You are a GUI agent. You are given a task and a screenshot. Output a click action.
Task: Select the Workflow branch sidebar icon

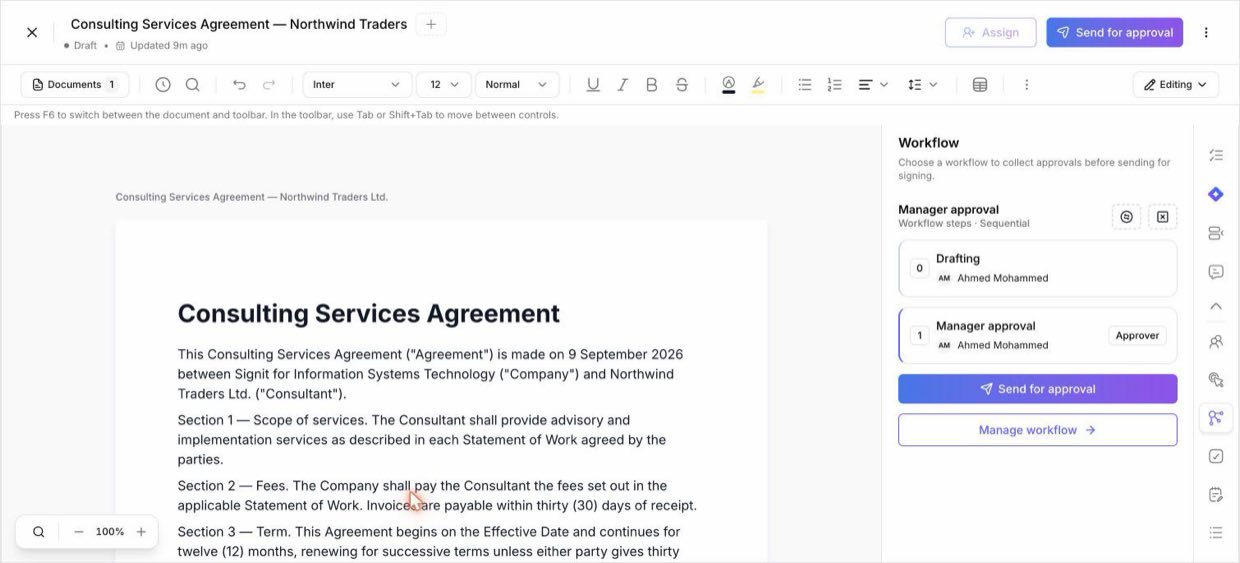(x=1216, y=418)
